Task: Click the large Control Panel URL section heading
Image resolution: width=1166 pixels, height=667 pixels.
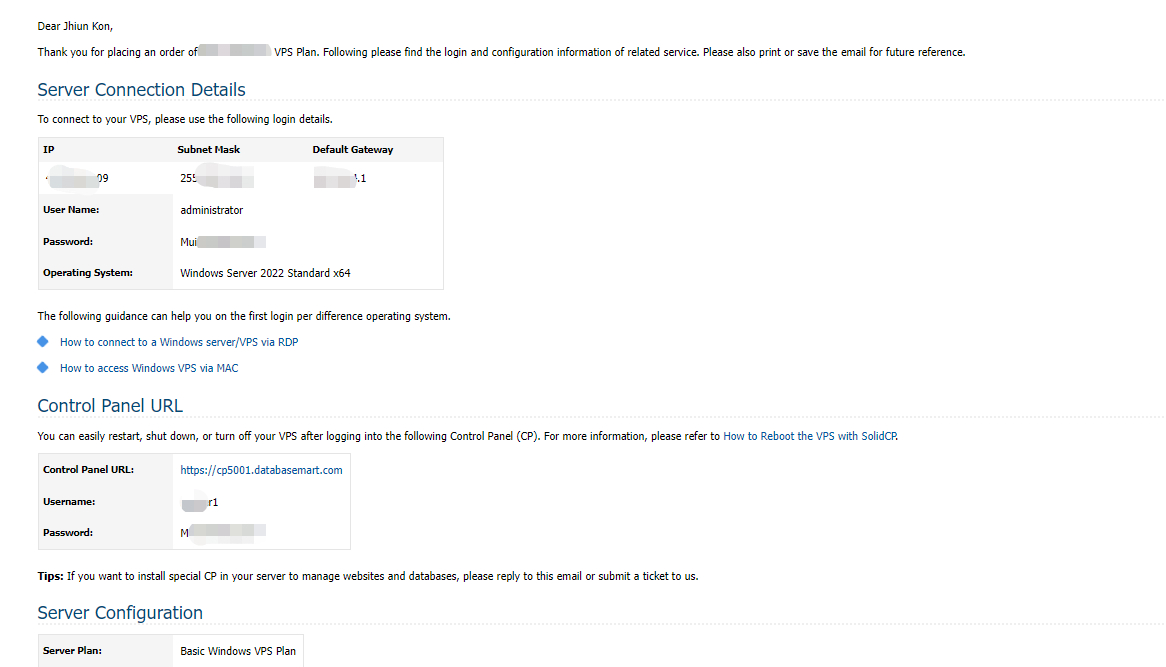Action: click(110, 406)
